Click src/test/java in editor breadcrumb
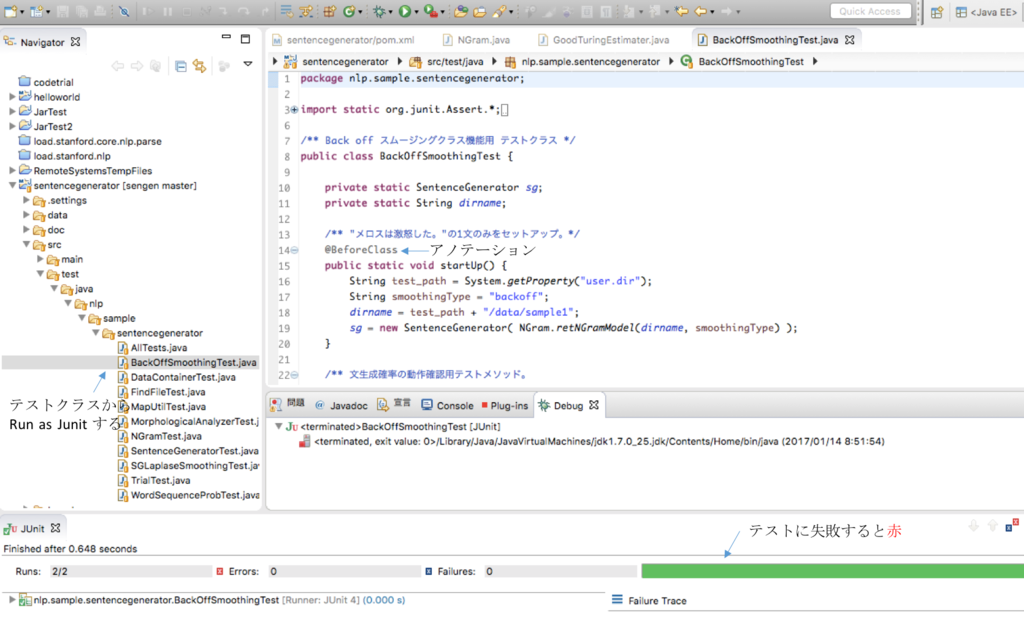This screenshot has width=1024, height=632. click(455, 61)
